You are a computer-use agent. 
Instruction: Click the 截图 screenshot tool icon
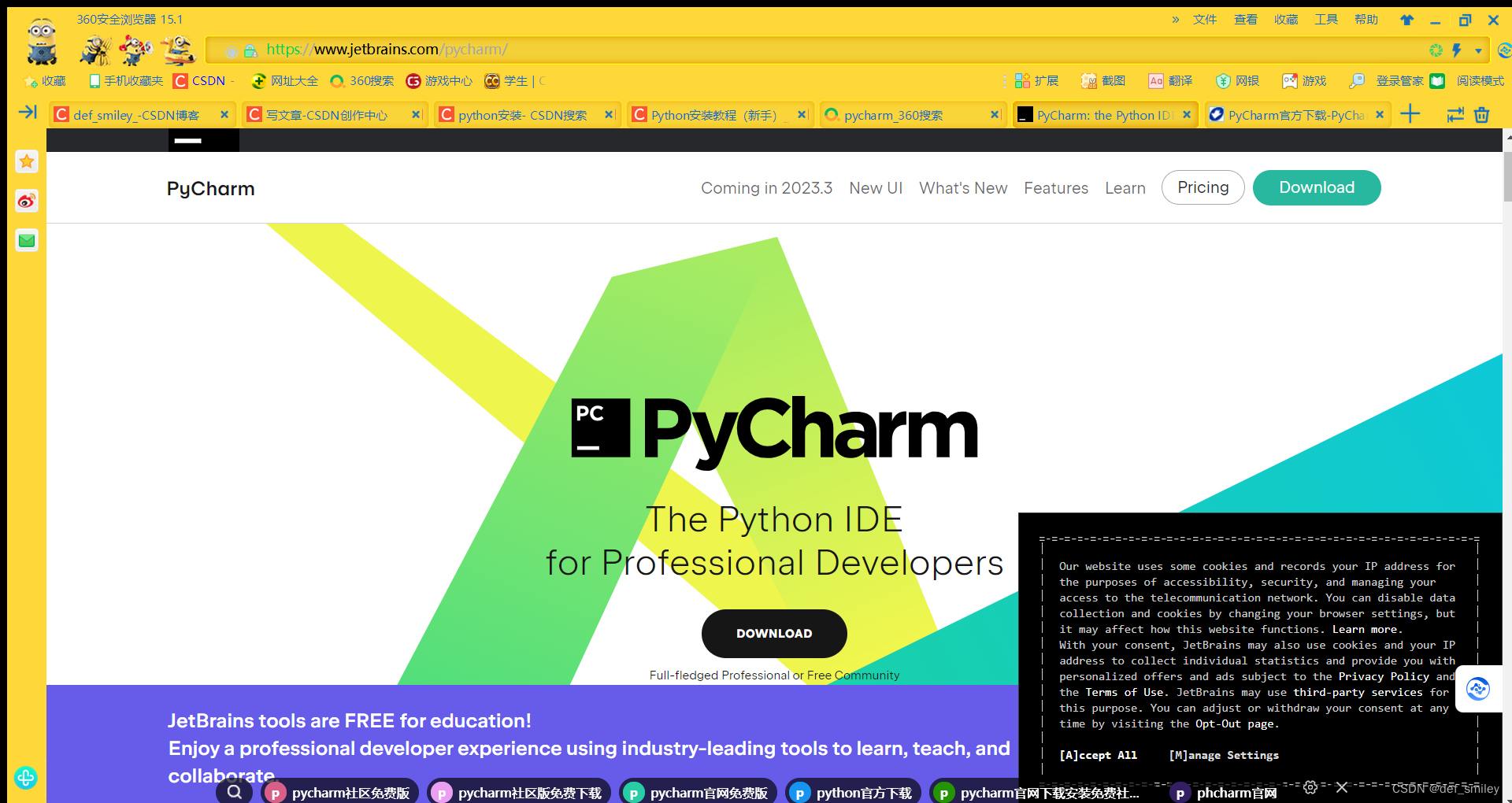(1103, 81)
